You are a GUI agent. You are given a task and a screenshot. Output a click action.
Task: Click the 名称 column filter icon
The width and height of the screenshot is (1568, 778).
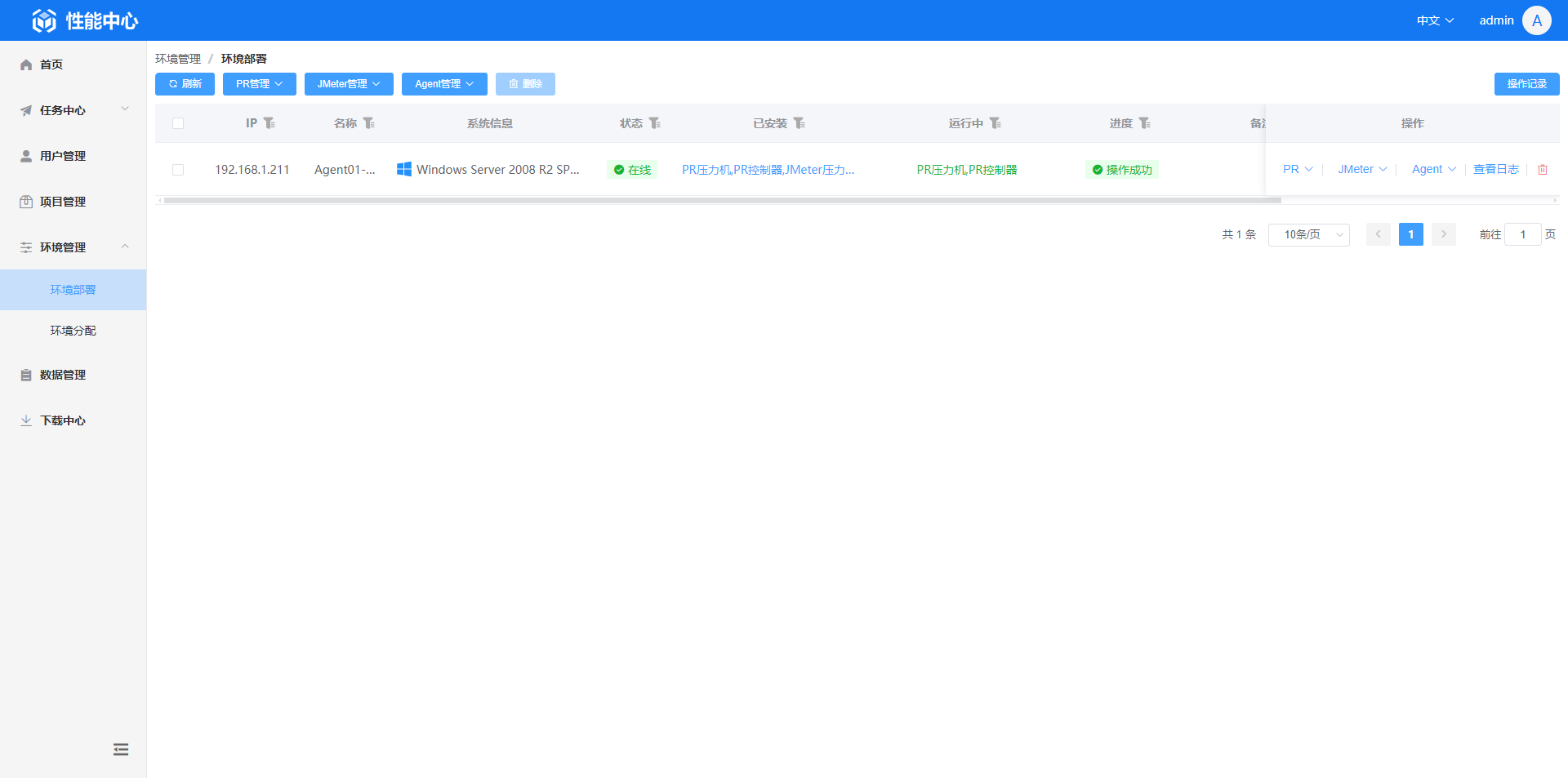pos(368,123)
